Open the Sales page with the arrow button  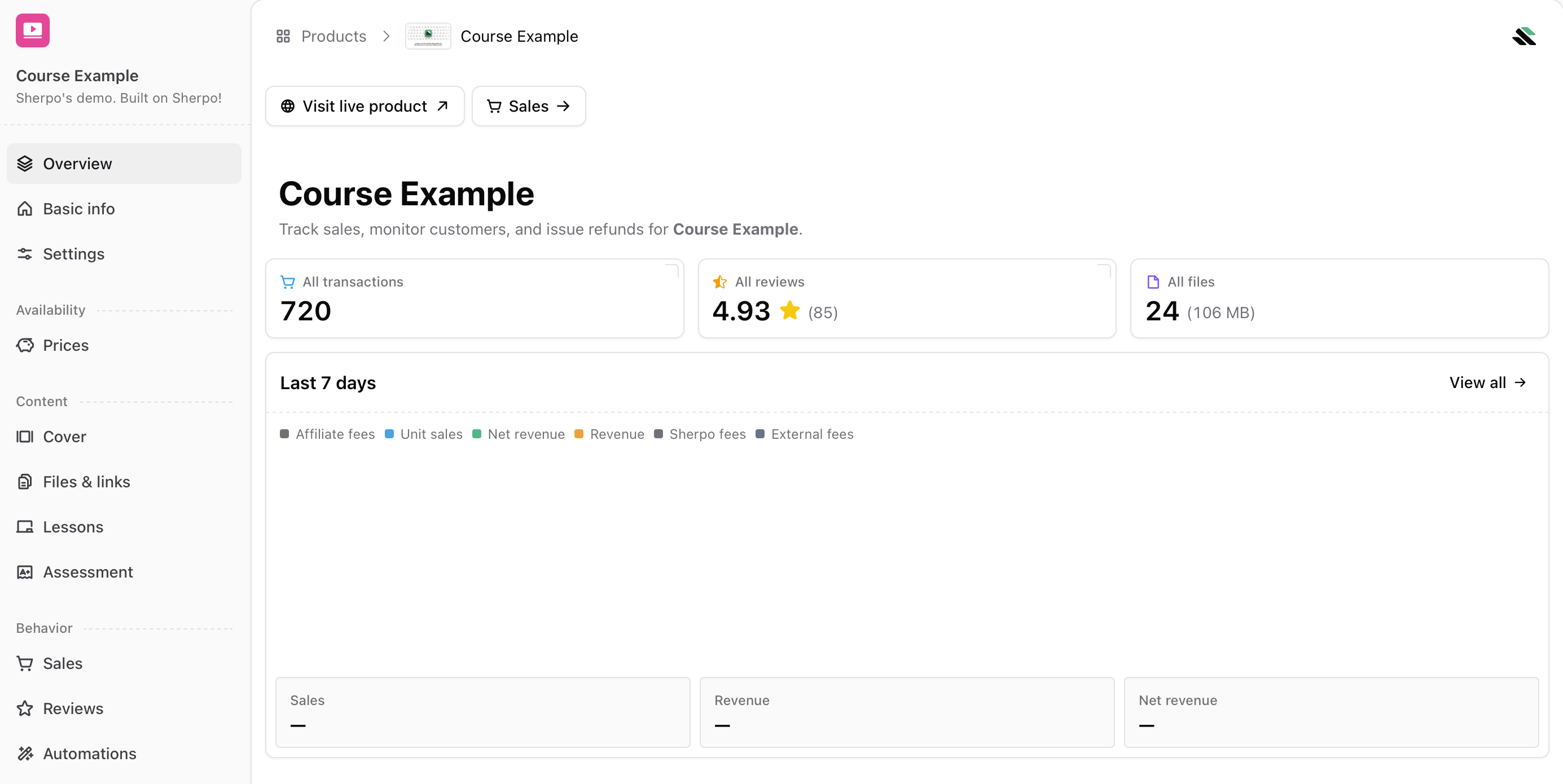pos(528,105)
